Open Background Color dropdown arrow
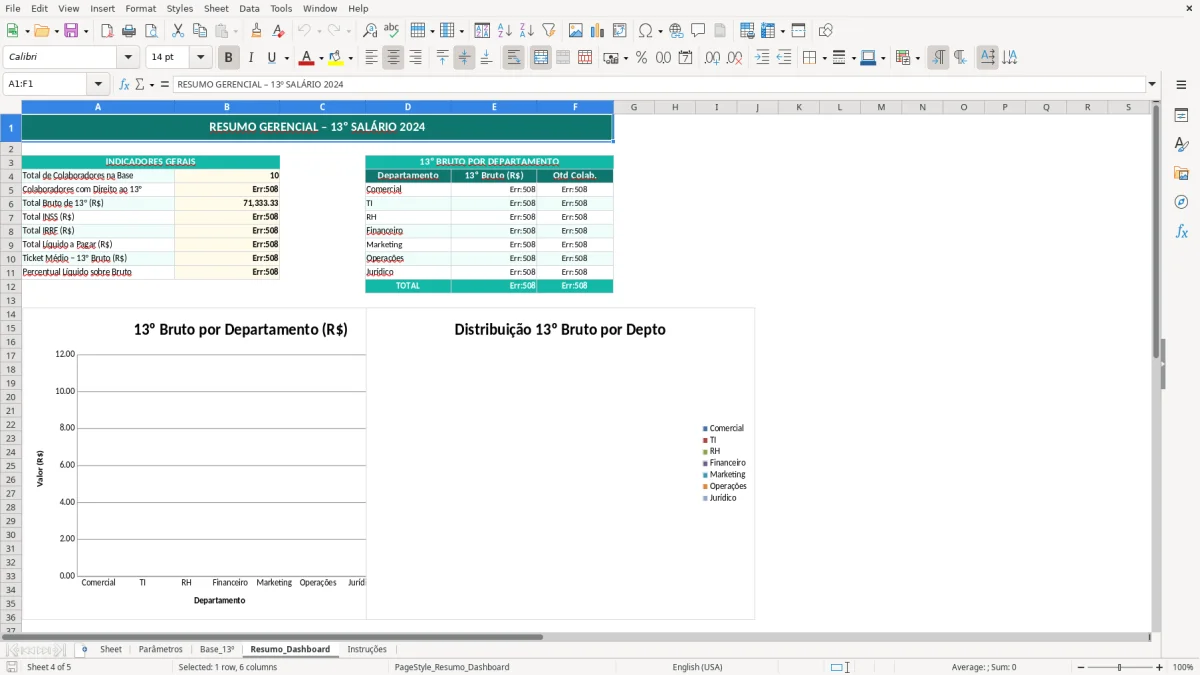Viewport: 1200px width, 675px height. 350,58
